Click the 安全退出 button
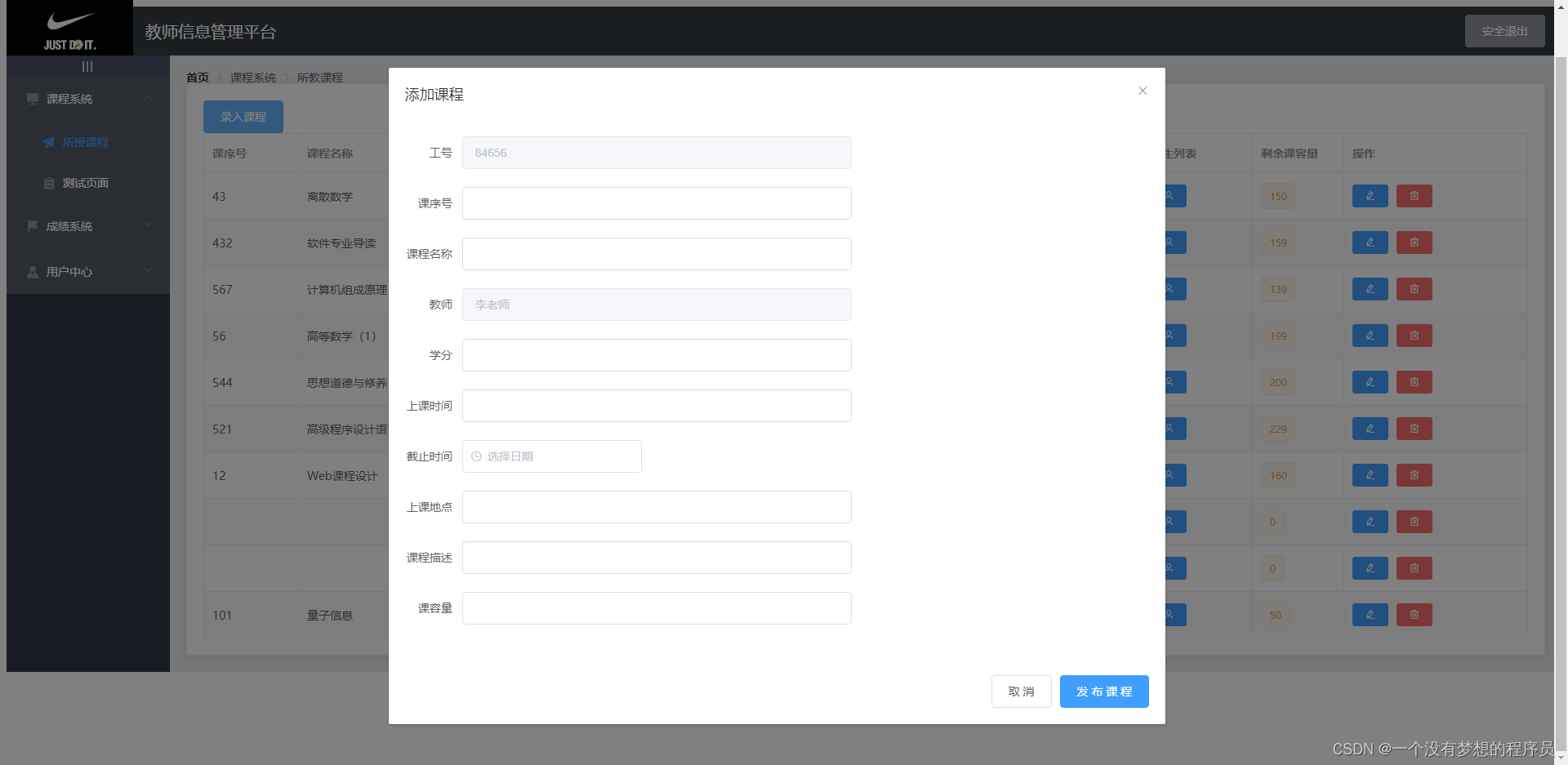The height and width of the screenshot is (765, 1568). 1504,31
